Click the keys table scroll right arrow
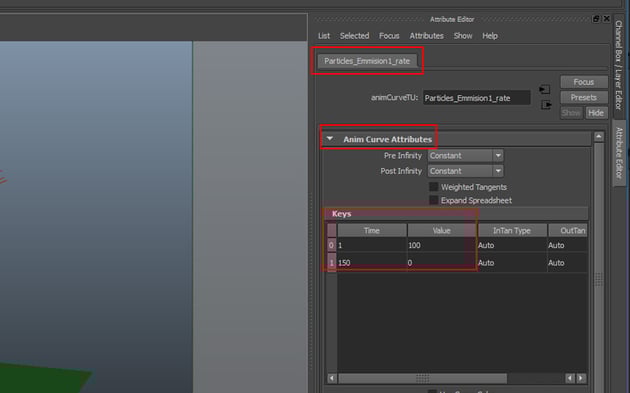 (x=581, y=378)
